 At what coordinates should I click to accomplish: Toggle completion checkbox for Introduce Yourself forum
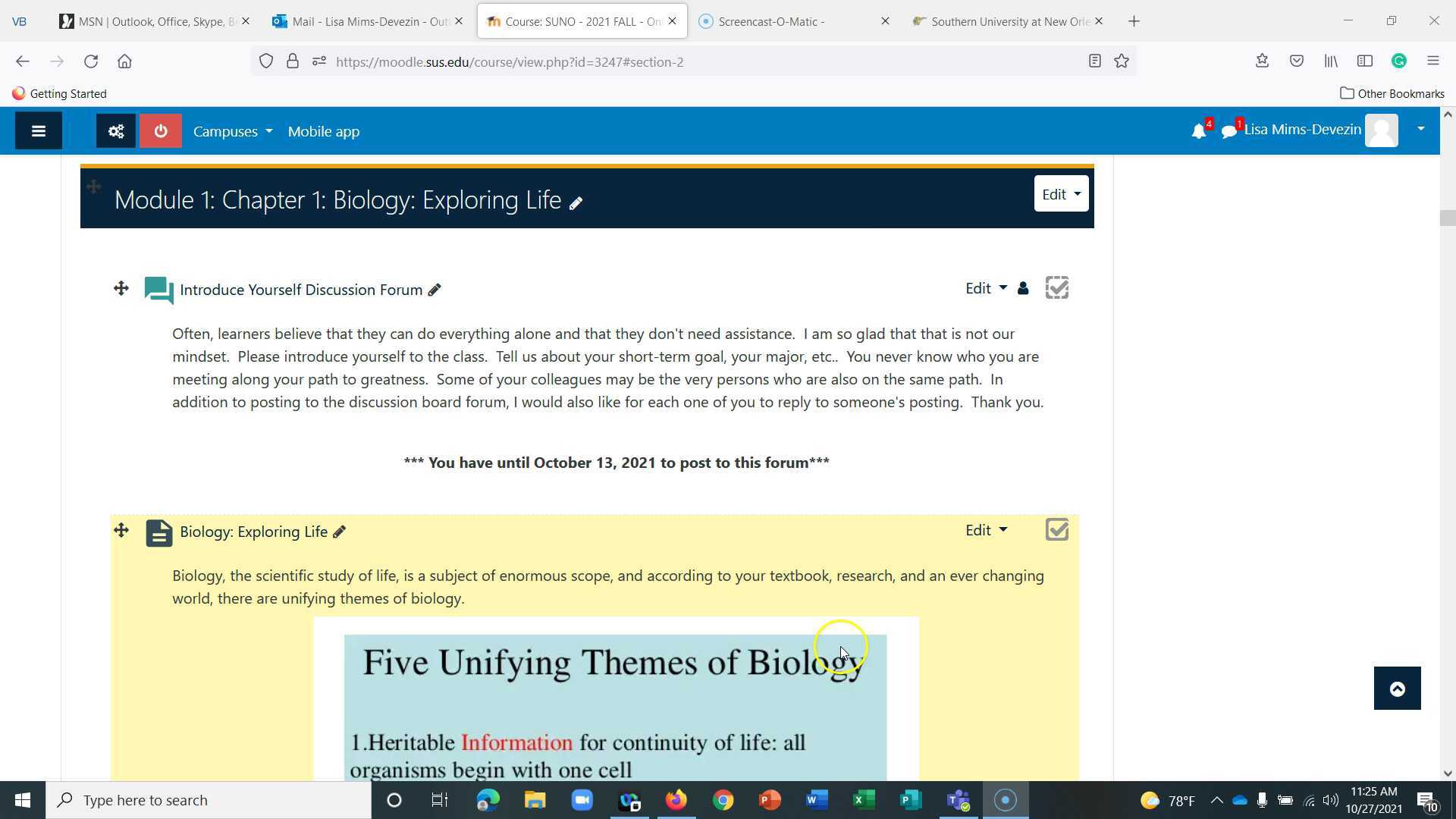1057,287
